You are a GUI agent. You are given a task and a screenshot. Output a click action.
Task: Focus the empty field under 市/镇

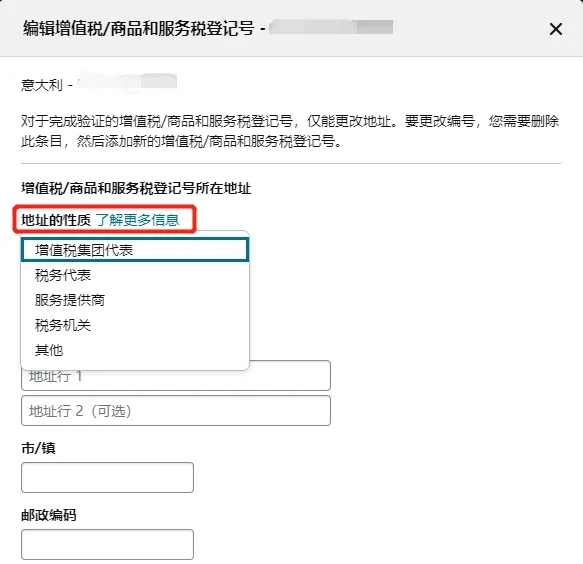pyautogui.click(x=107, y=477)
